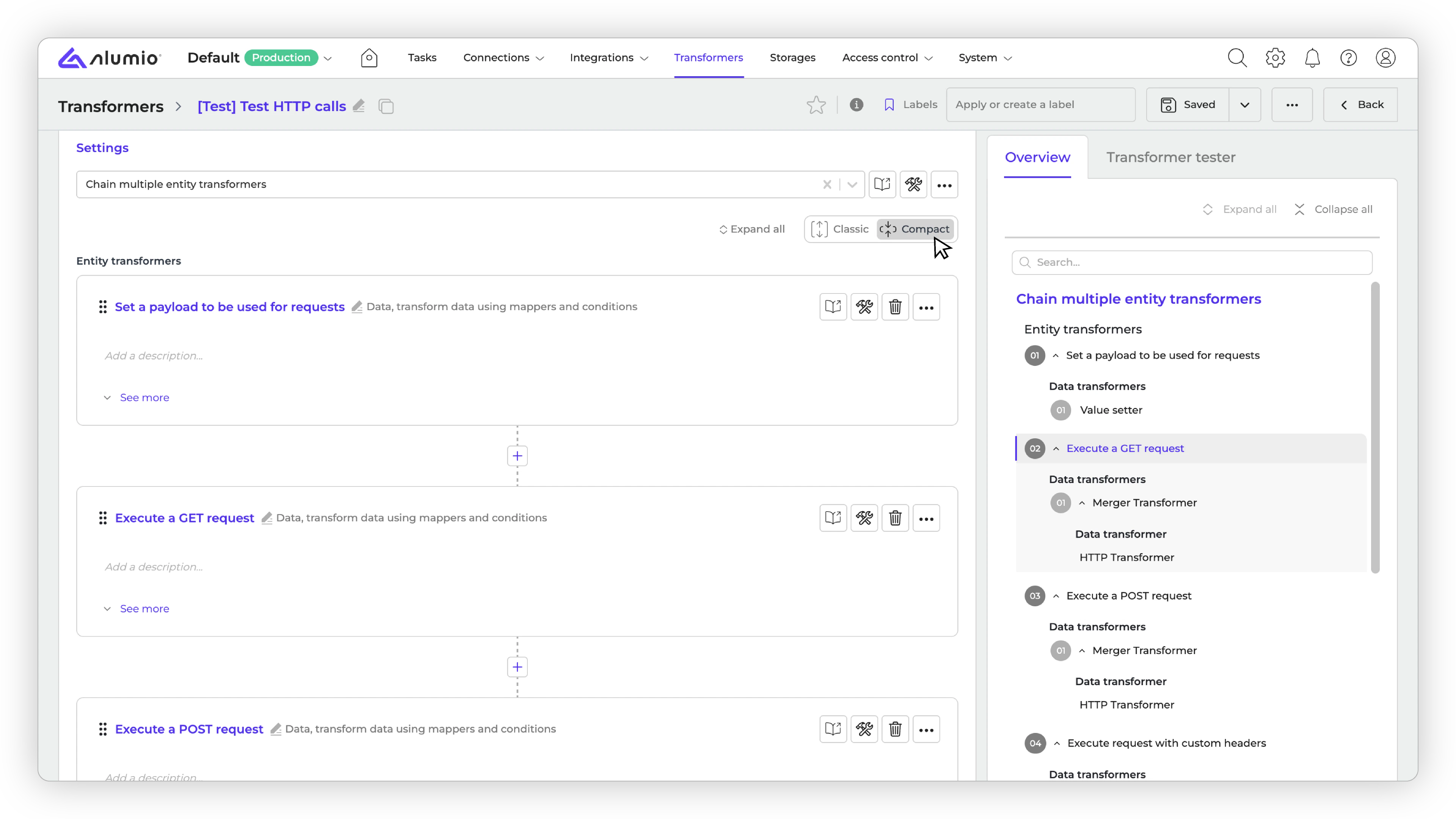This screenshot has height=819, width=1456.
Task: See more of Execute a GET request
Action: [x=136, y=609]
